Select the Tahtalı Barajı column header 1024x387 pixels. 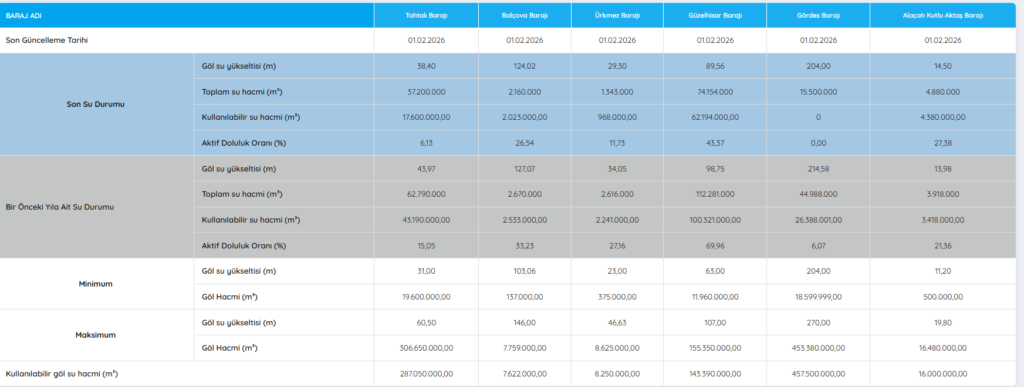tap(426, 15)
